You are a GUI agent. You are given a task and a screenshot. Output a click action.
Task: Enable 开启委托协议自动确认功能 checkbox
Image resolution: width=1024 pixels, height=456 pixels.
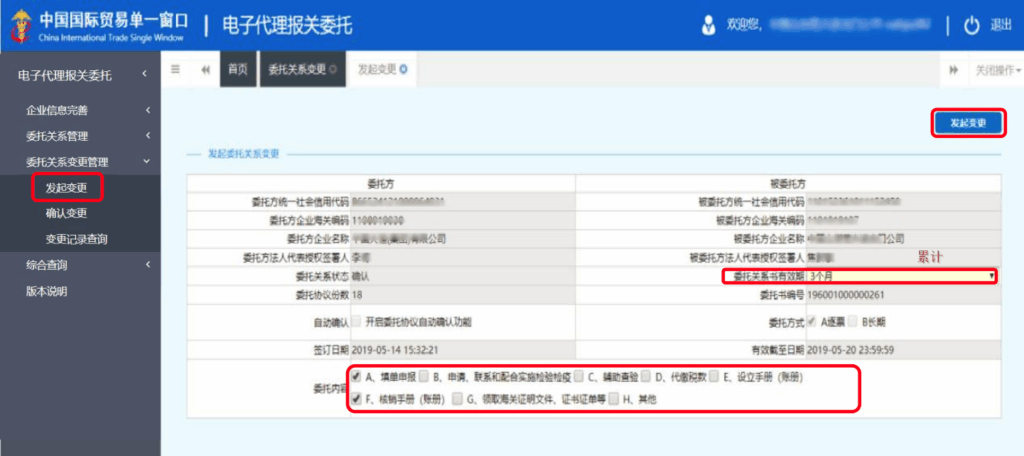[357, 321]
